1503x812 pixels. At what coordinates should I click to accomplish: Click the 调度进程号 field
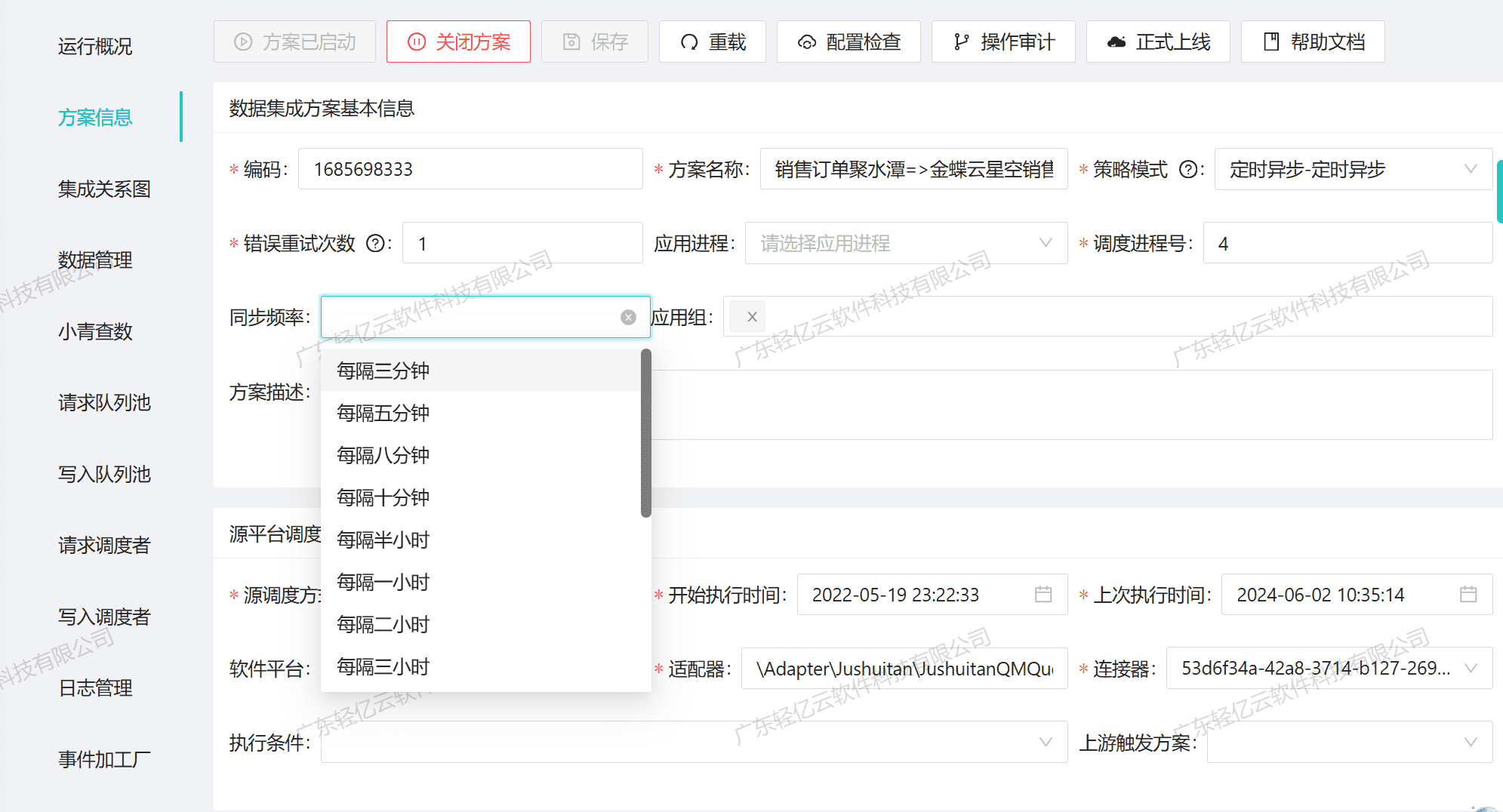pos(1347,243)
